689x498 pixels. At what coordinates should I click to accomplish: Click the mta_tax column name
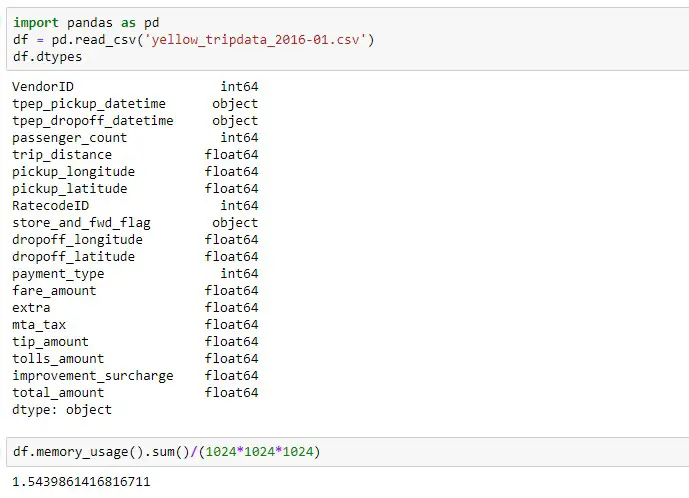39,325
